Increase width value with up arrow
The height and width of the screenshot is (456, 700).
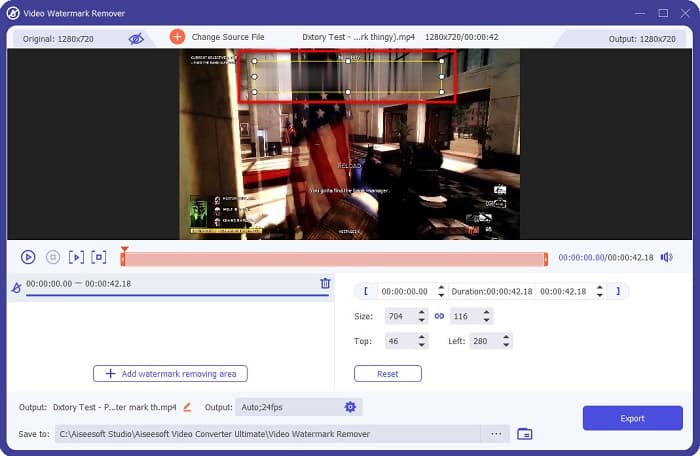tap(421, 312)
